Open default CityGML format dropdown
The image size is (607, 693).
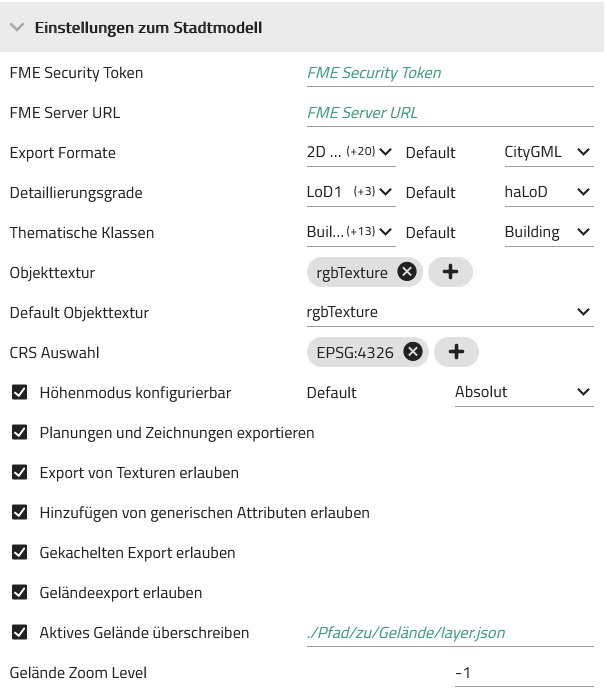[549, 152]
